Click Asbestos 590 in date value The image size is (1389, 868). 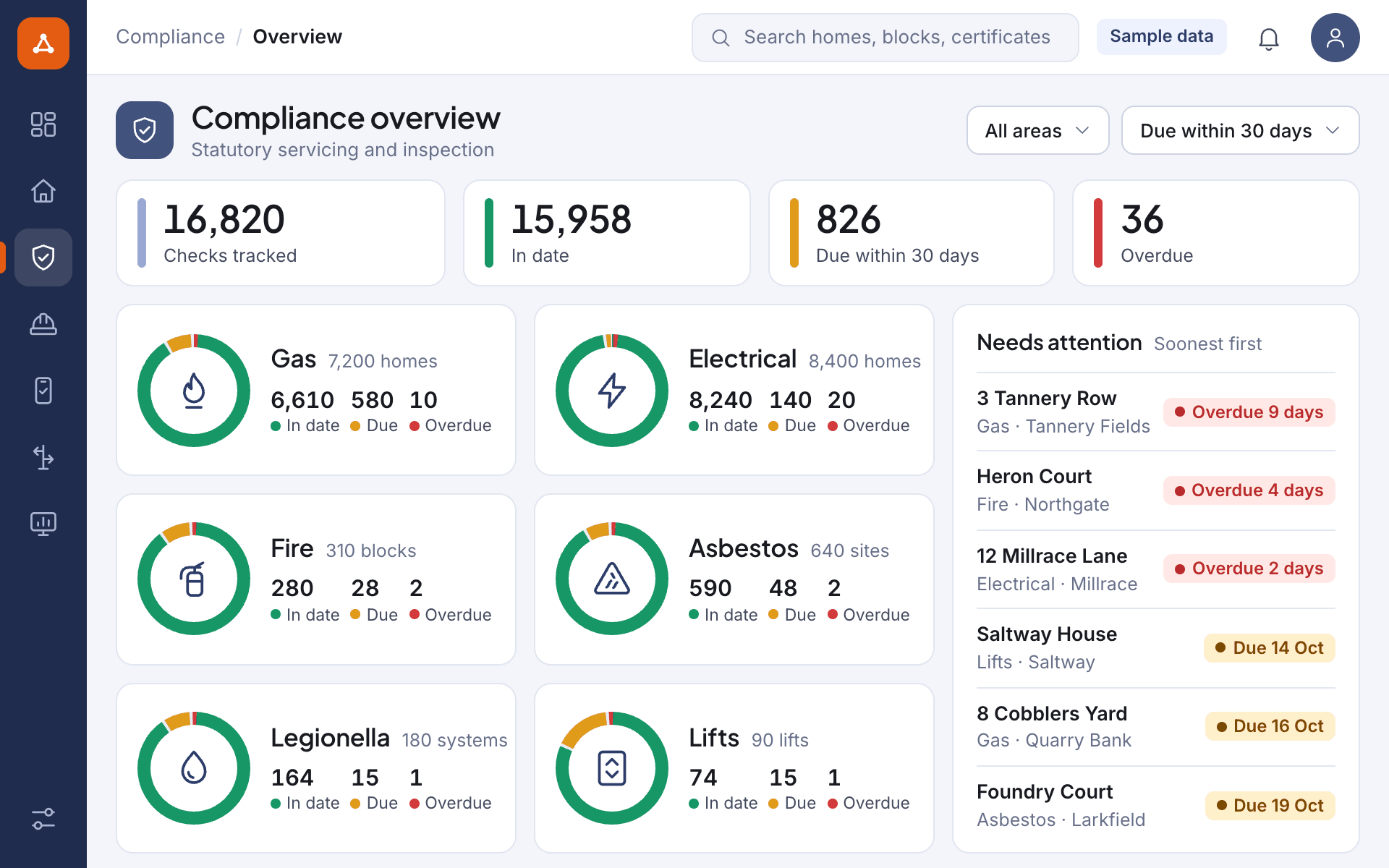[x=710, y=588]
